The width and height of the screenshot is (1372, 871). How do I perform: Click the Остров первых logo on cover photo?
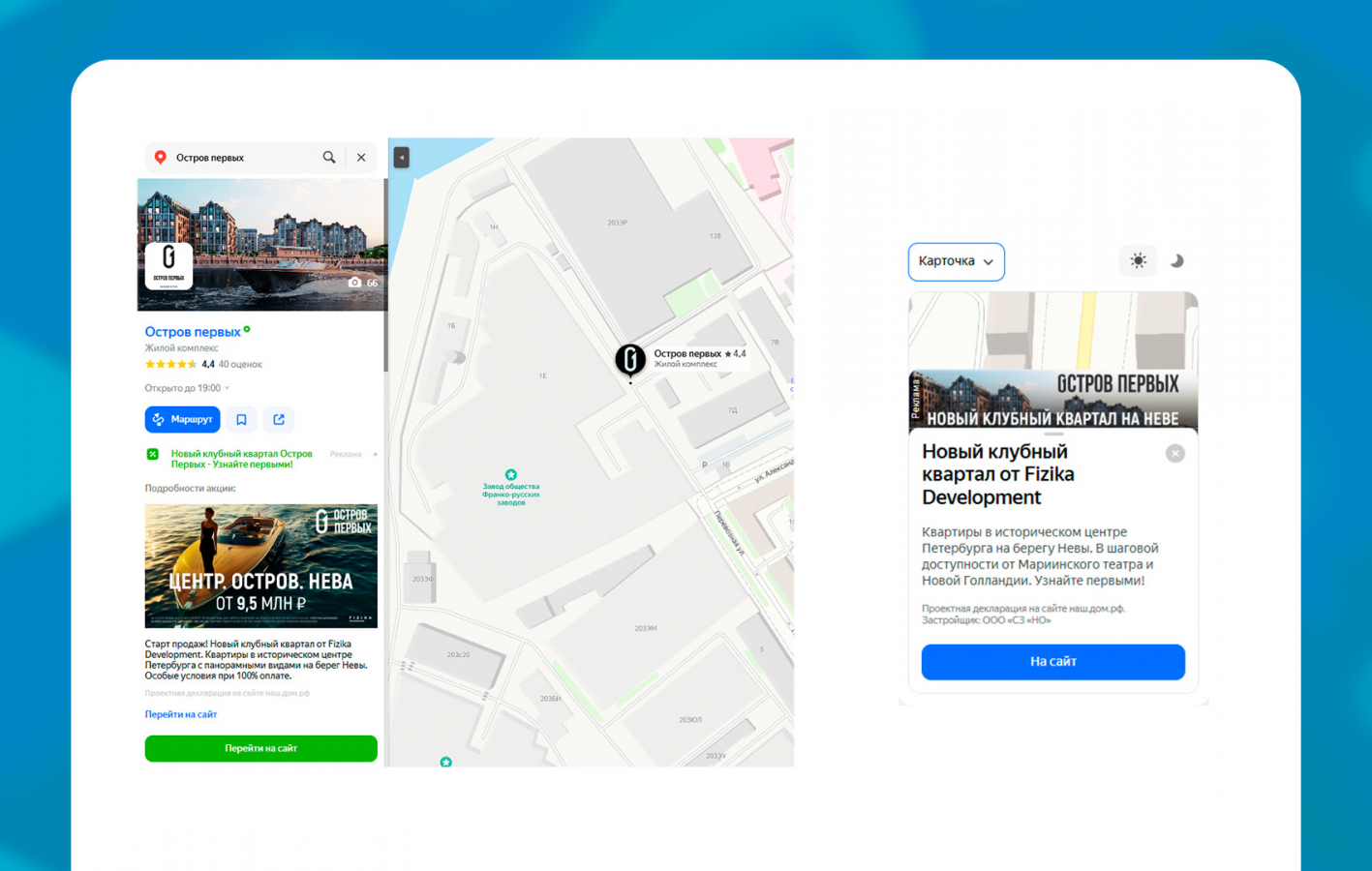pyautogui.click(x=168, y=265)
